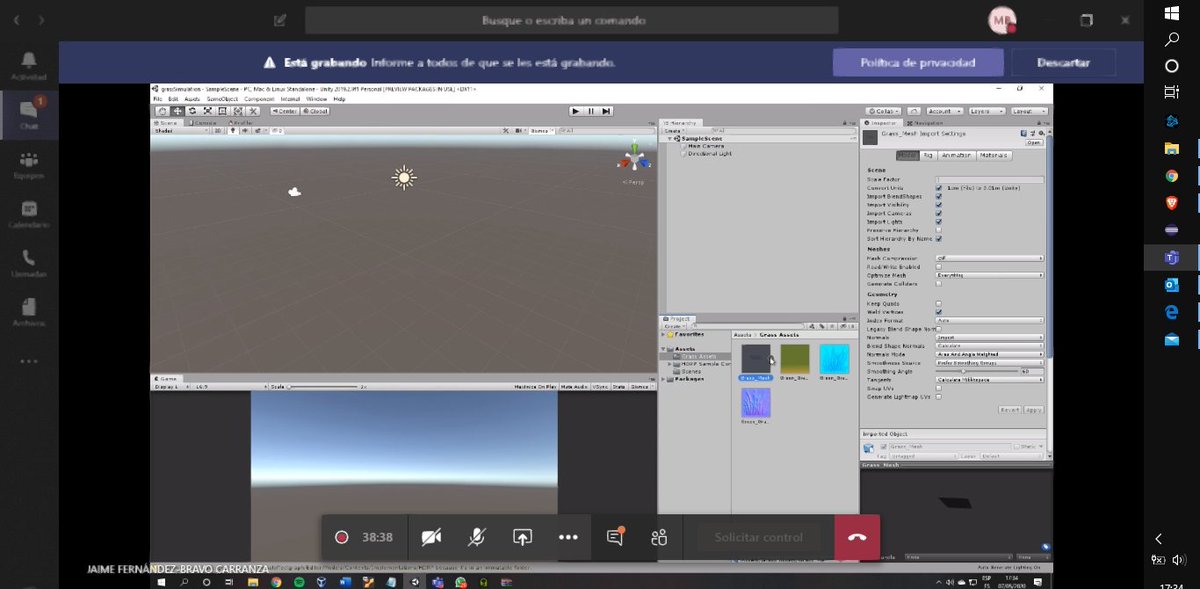Toggle Preserve Hierarchy checkbox
The width and height of the screenshot is (1200, 589).
click(938, 230)
